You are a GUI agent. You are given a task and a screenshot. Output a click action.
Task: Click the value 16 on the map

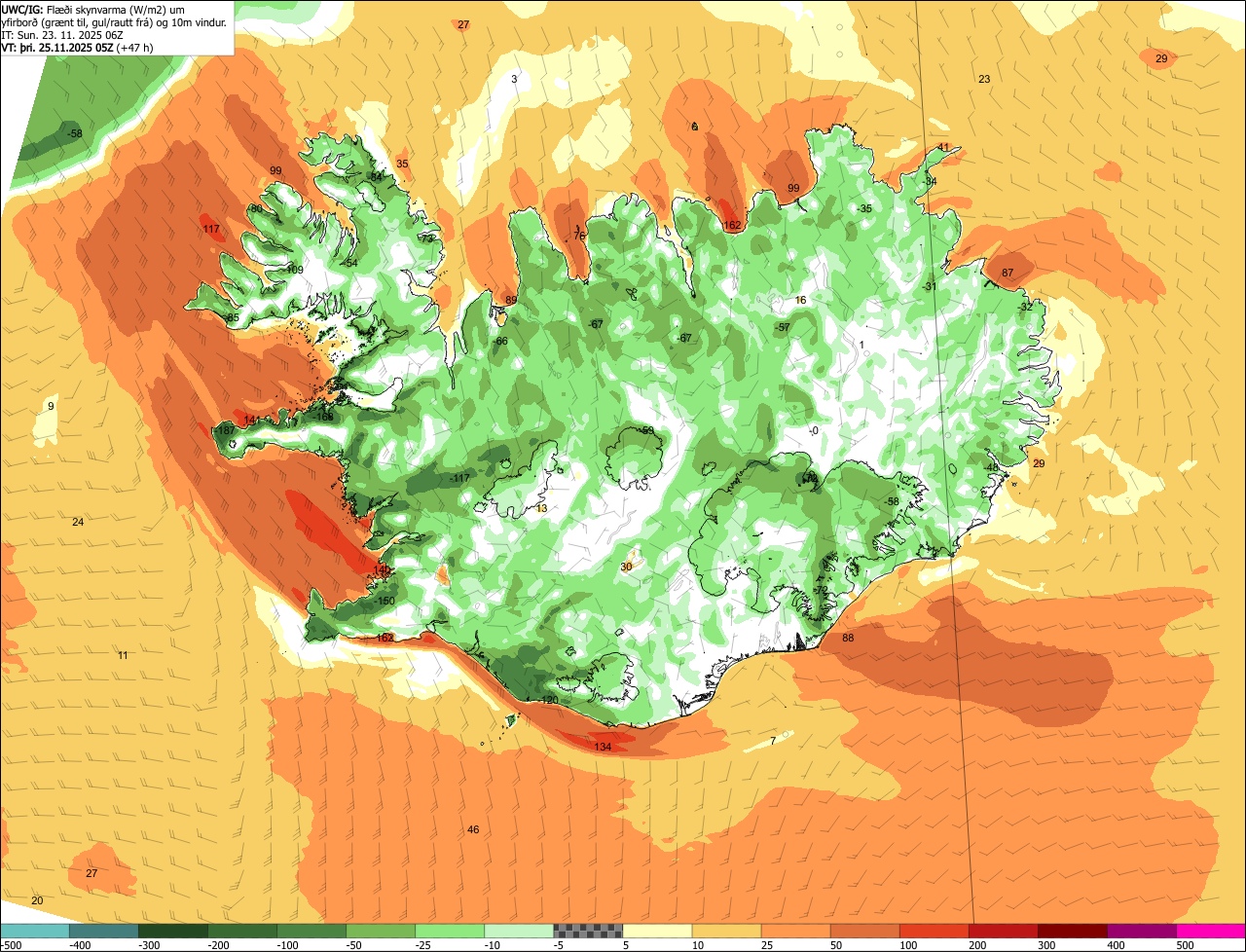coord(801,300)
